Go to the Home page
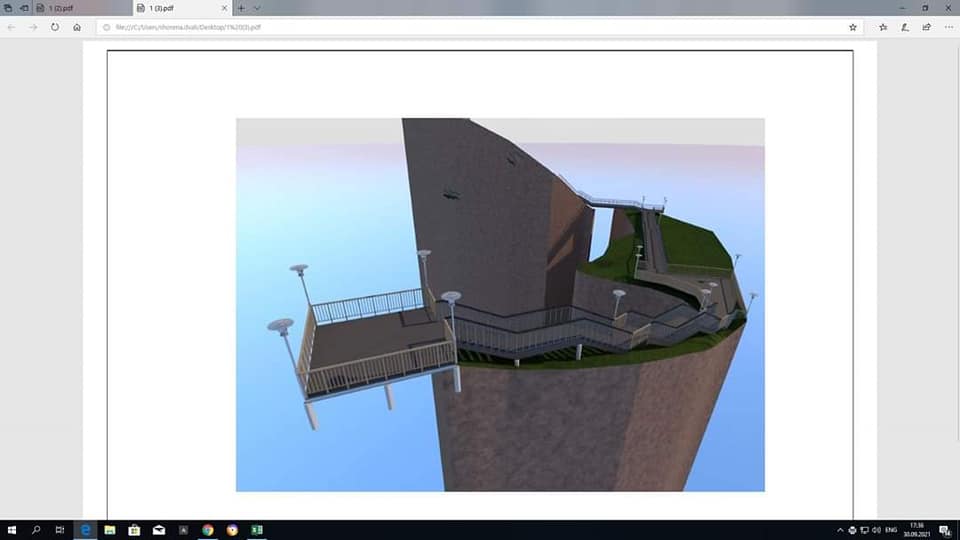960x540 pixels. click(77, 27)
